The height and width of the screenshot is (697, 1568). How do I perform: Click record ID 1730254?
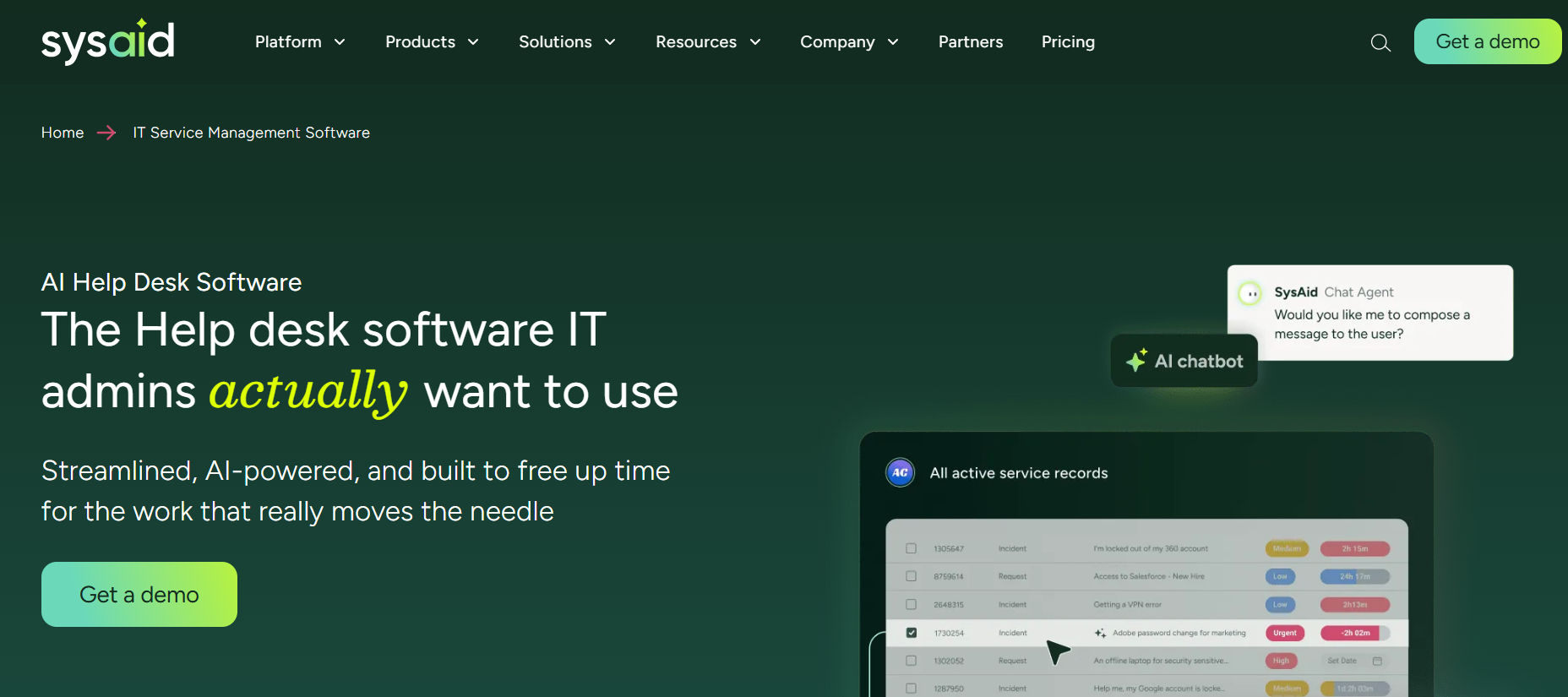click(x=949, y=633)
